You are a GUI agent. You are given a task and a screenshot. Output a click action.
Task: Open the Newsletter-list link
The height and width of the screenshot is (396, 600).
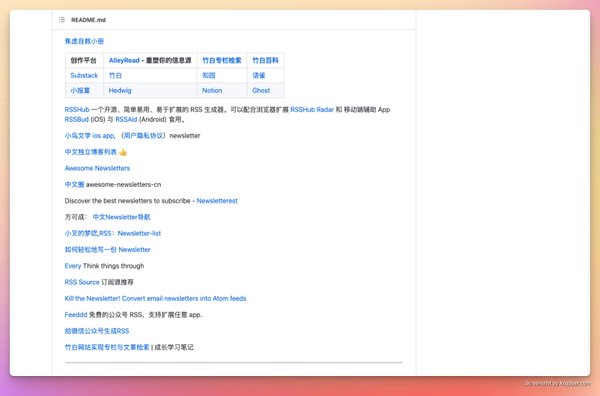[x=139, y=233]
